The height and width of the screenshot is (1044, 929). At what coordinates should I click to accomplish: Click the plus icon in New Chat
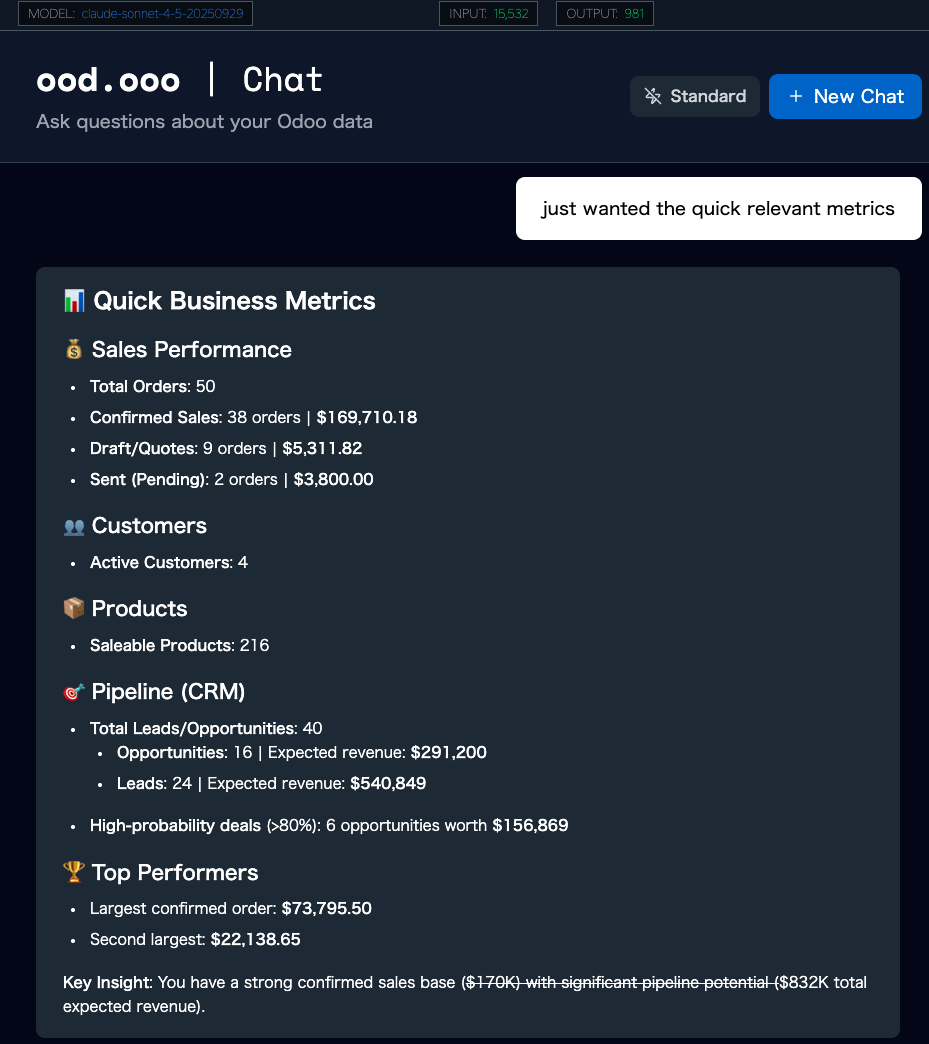tap(796, 96)
